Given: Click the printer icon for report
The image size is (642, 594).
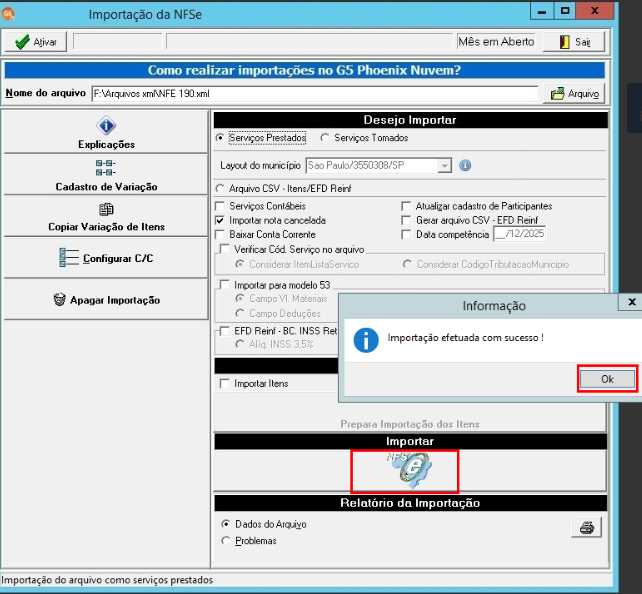Looking at the screenshot, I should click(586, 527).
